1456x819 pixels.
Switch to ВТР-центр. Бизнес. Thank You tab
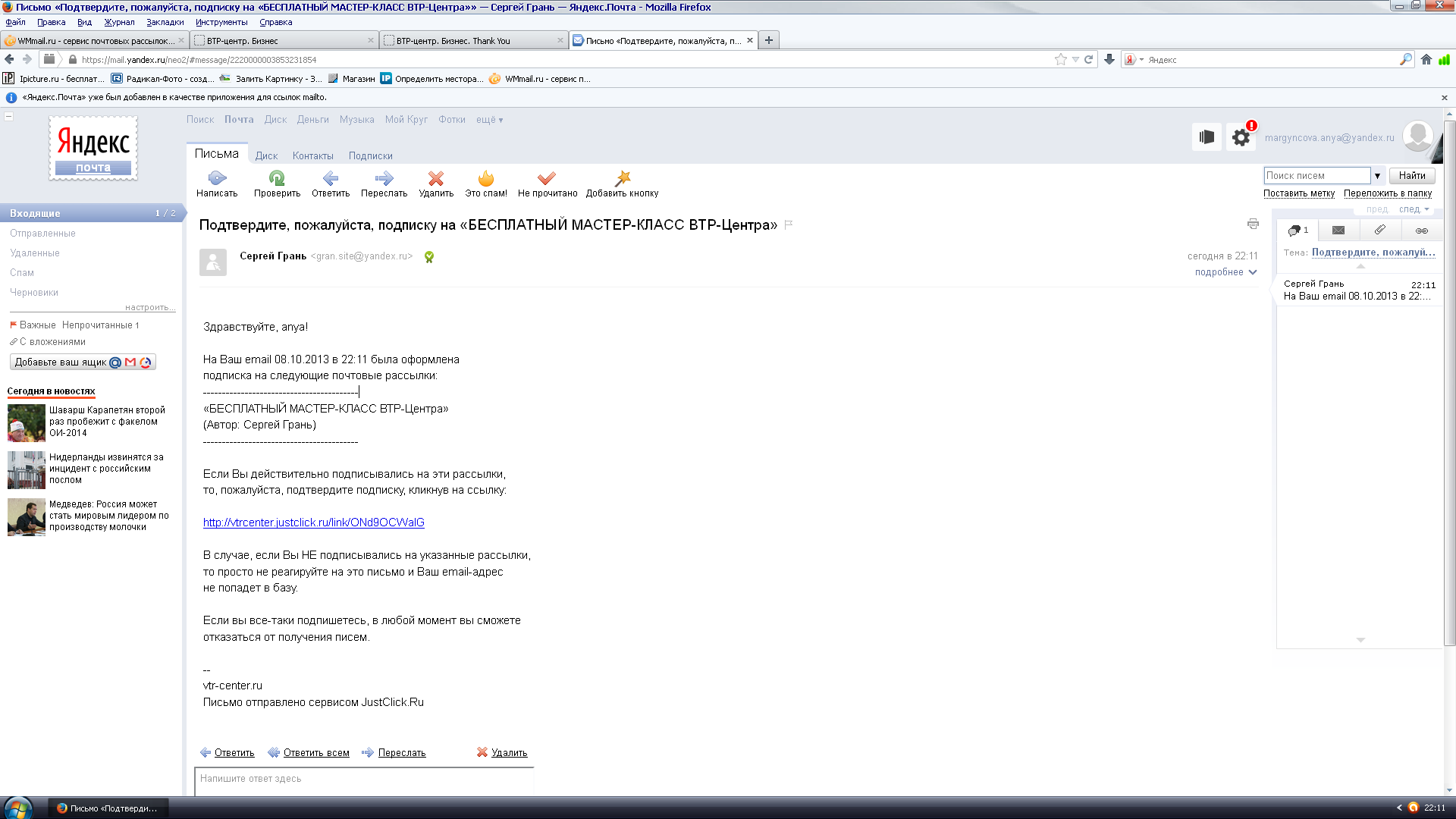(x=474, y=40)
